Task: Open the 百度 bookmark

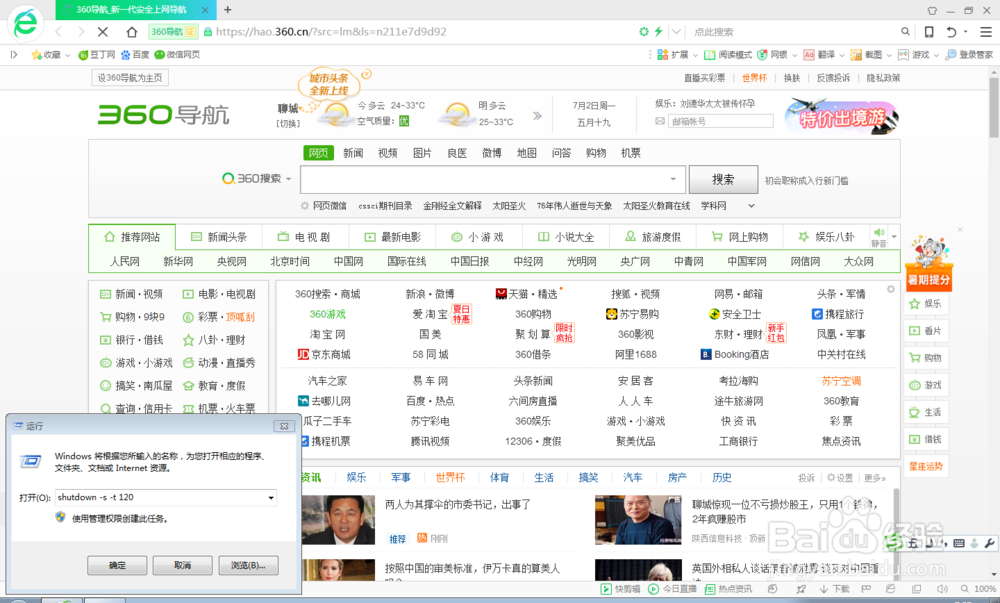Action: 135,55
